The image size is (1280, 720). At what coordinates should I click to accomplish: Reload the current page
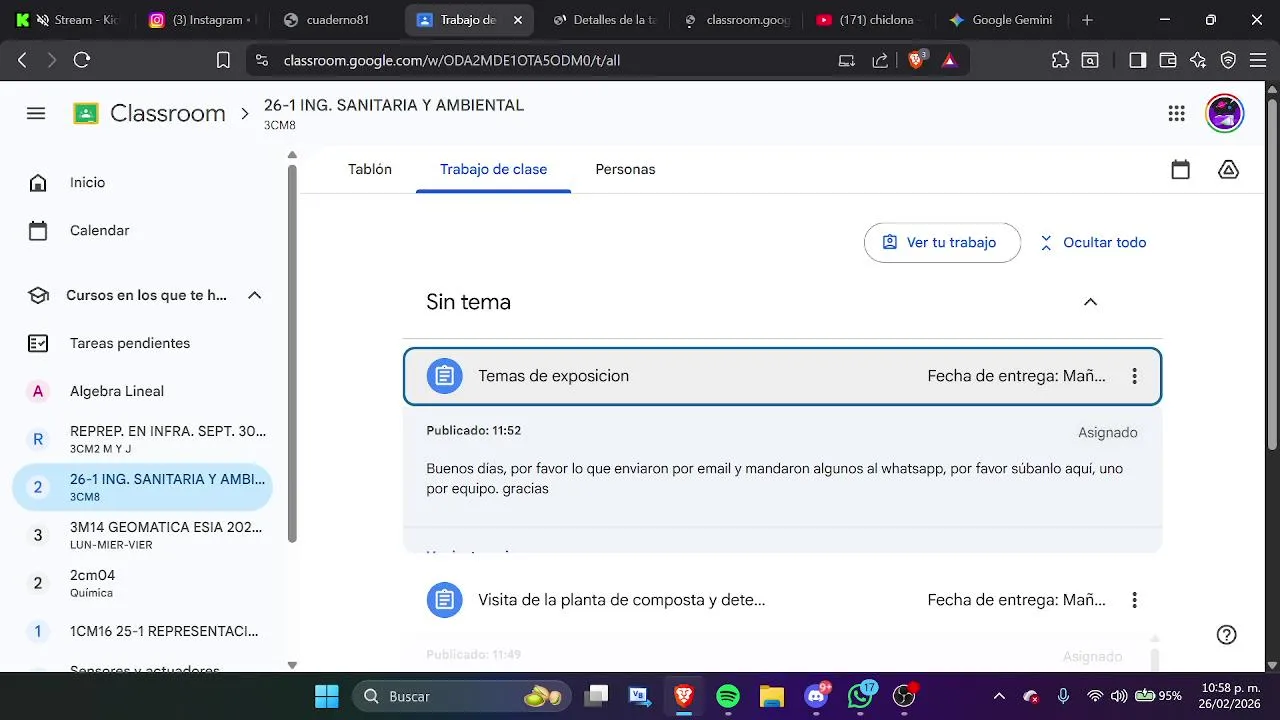[x=82, y=60]
